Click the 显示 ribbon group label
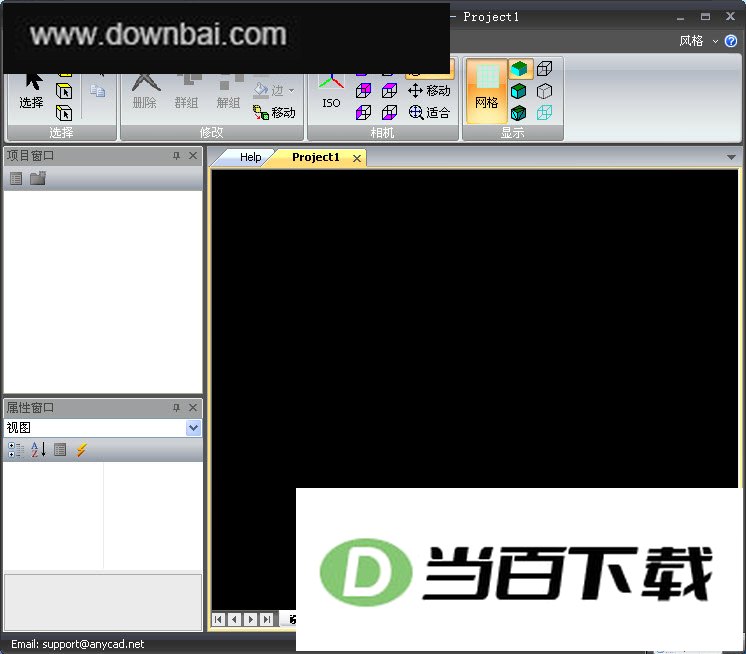The image size is (746, 654). [x=512, y=133]
